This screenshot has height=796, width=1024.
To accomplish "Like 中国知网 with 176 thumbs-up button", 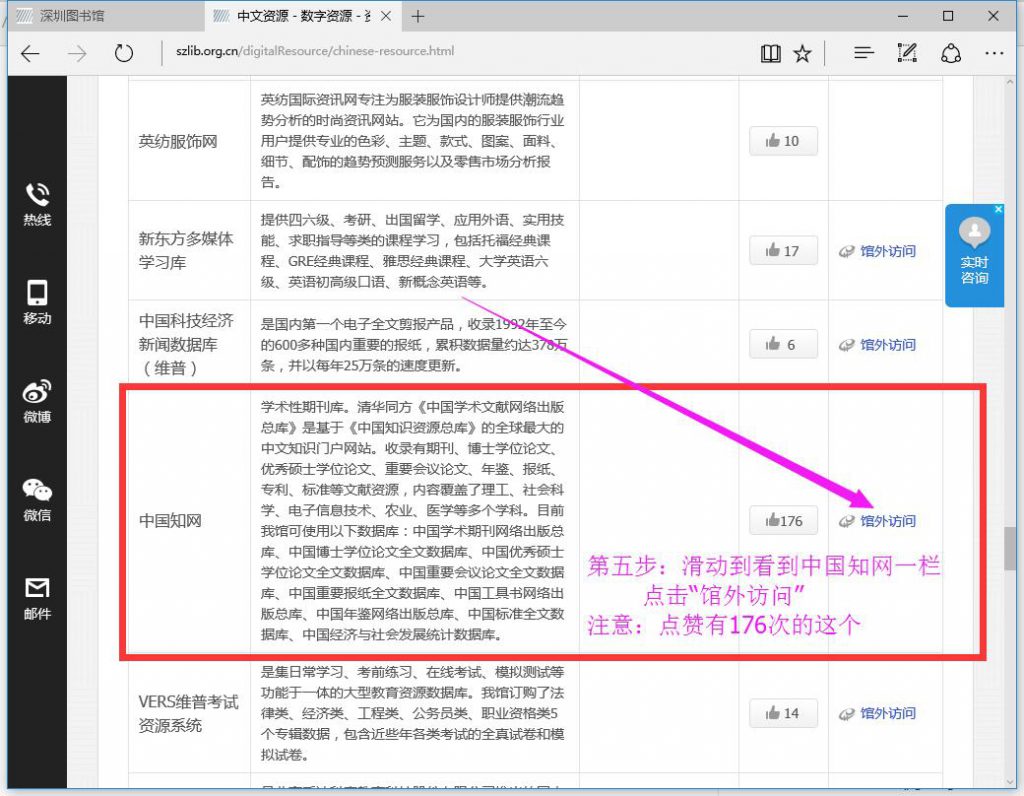I will coord(783,521).
